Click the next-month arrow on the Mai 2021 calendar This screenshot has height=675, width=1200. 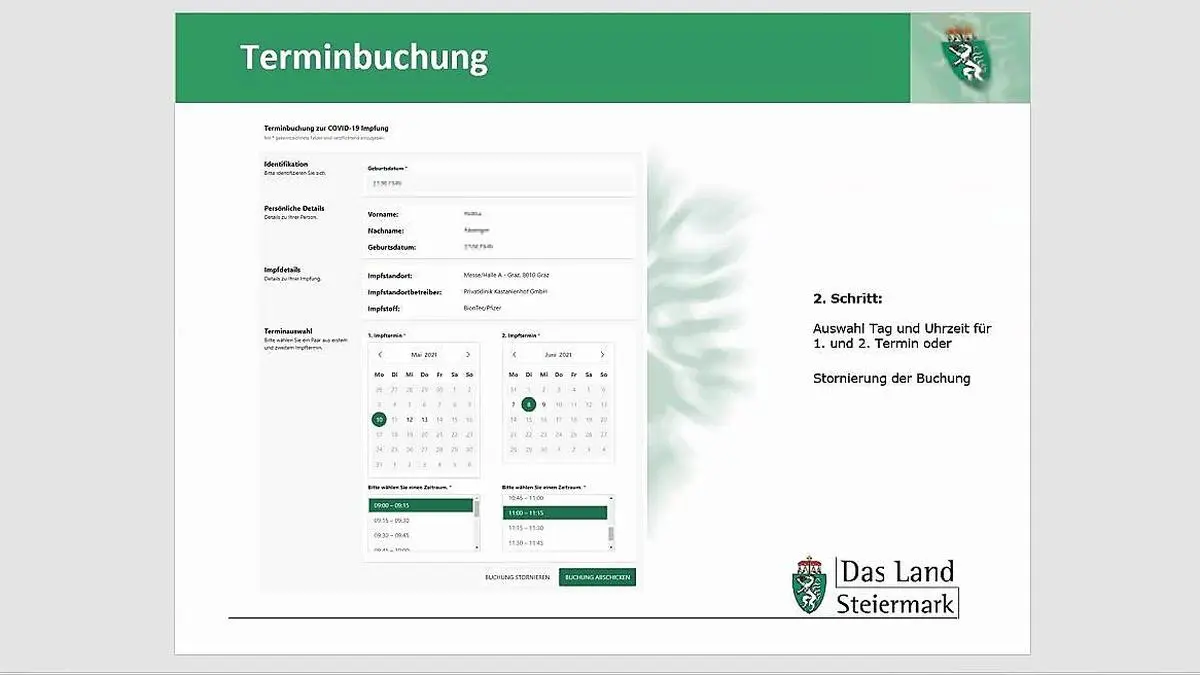(x=469, y=354)
